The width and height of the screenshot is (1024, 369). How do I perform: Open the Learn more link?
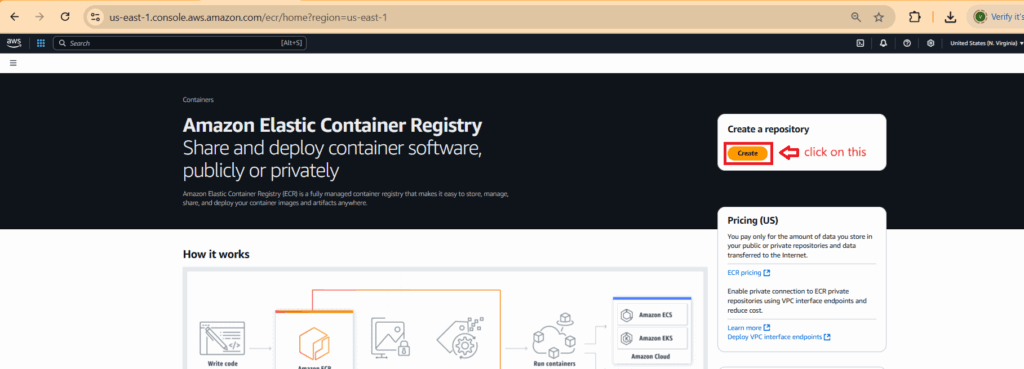coord(748,327)
